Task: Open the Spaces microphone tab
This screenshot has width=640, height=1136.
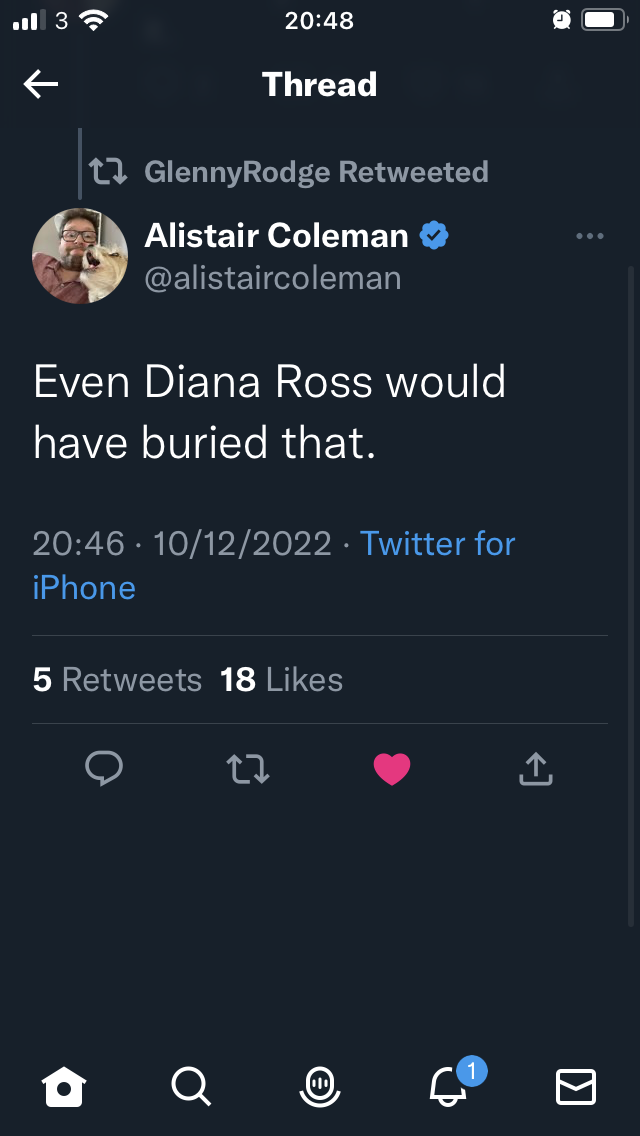Action: [x=320, y=1085]
